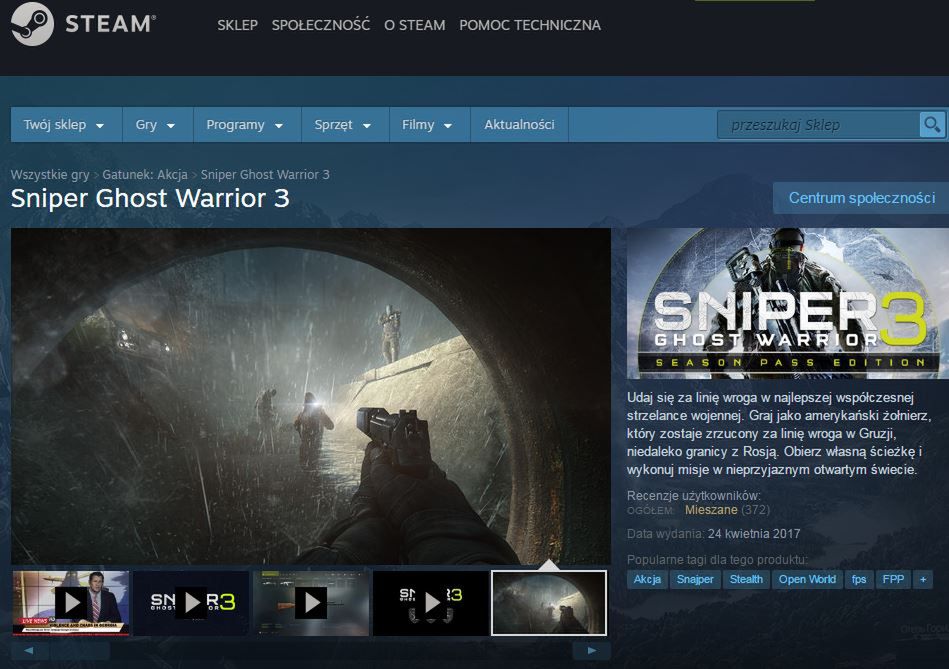Viewport: 949px width, 669px height.
Task: Click the left scroll arrow under thumbnails
Action: tap(28, 651)
